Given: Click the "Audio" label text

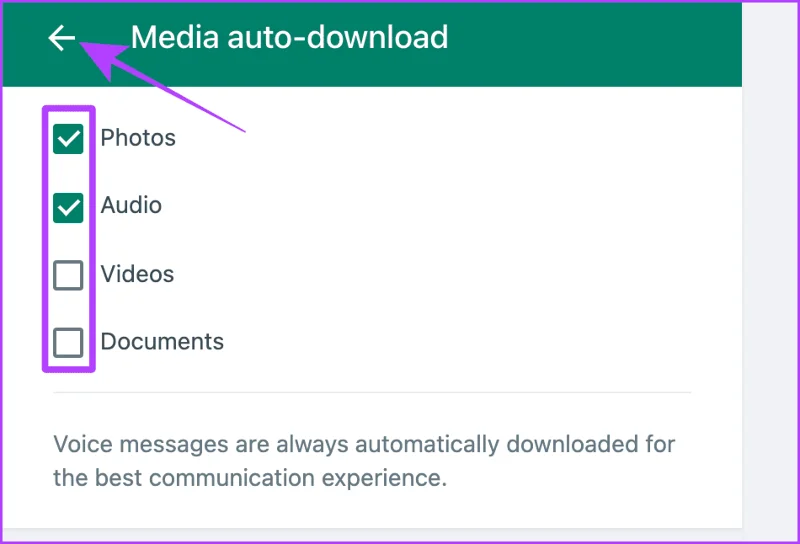Looking at the screenshot, I should point(131,206).
